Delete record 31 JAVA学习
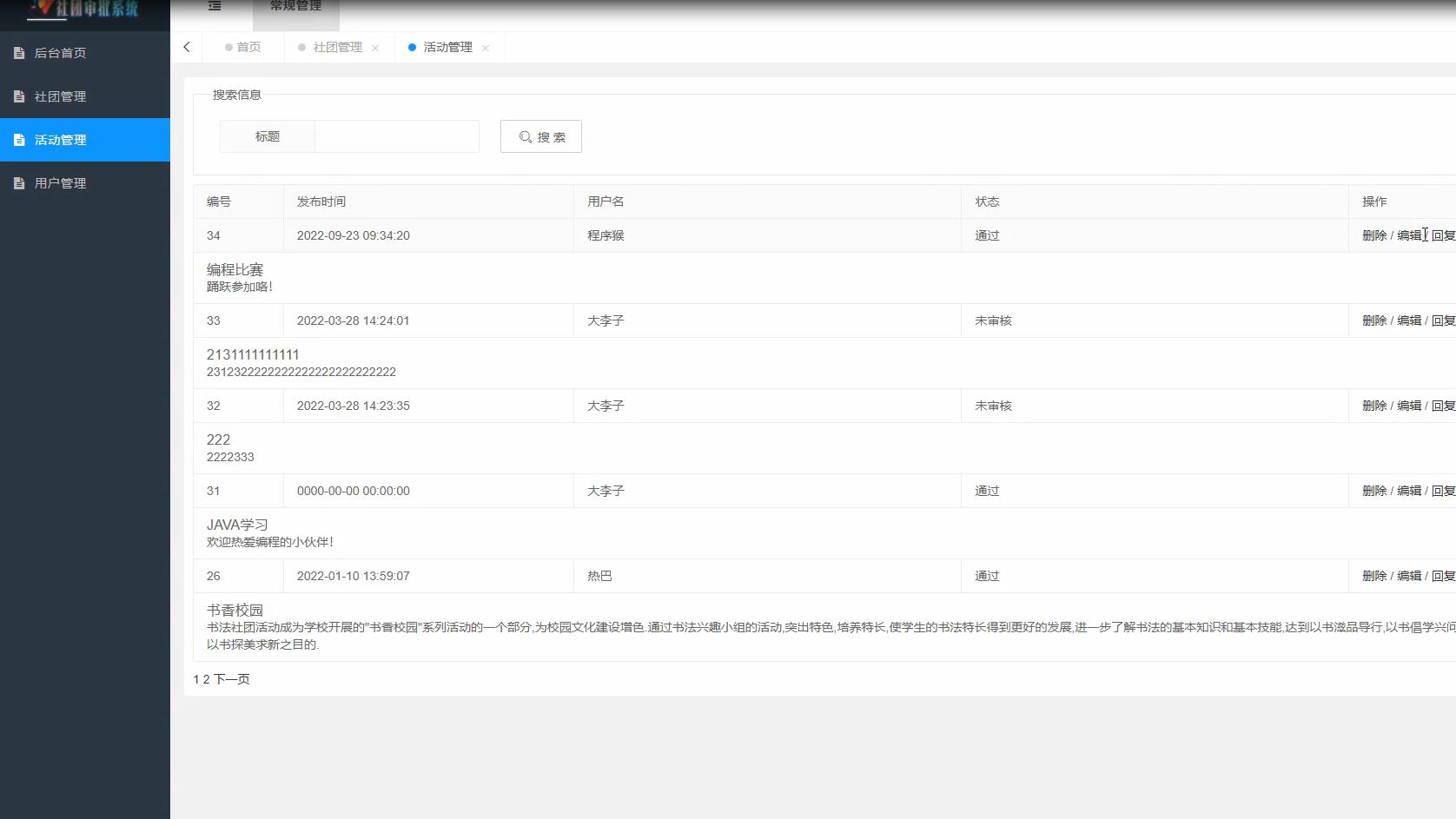 pyautogui.click(x=1374, y=491)
